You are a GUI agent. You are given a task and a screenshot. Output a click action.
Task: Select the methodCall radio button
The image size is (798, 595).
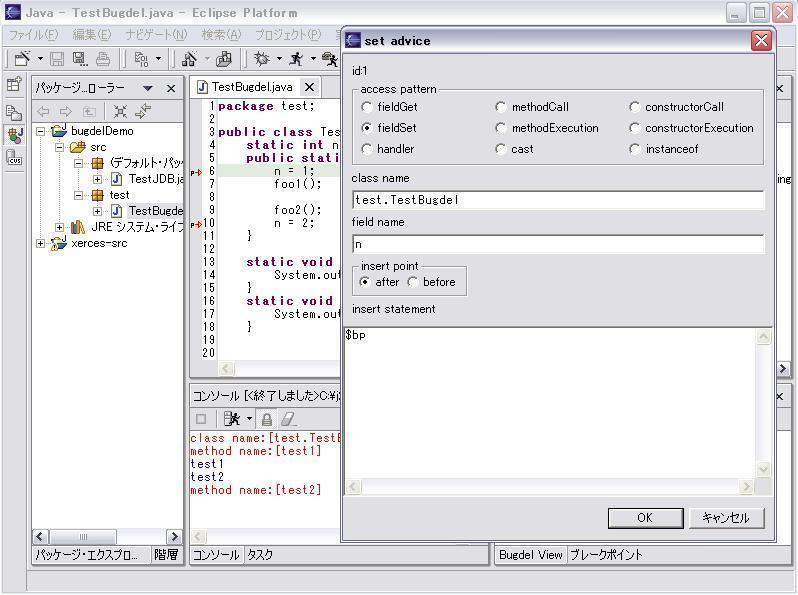click(x=501, y=107)
